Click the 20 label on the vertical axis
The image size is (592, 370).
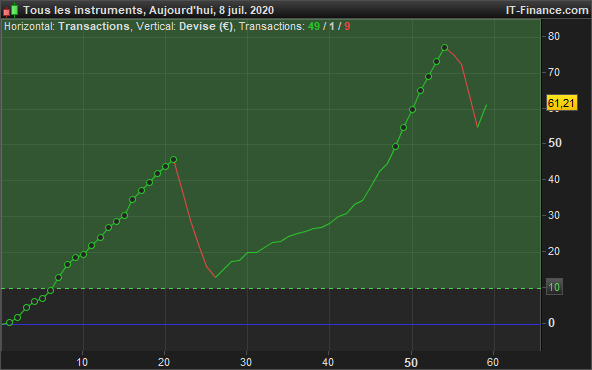(554, 251)
